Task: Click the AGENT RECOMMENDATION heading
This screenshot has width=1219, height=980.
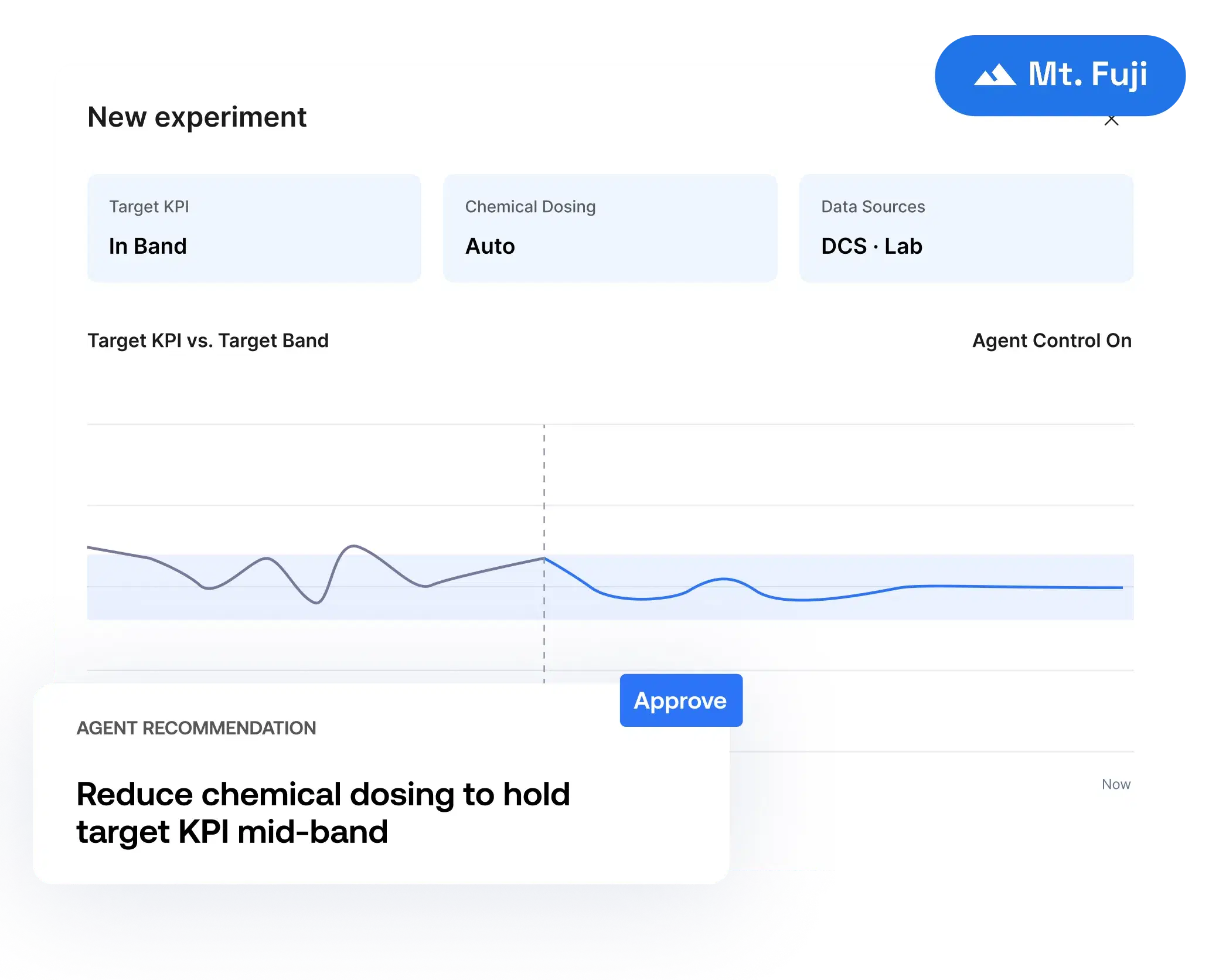Action: pos(196,728)
